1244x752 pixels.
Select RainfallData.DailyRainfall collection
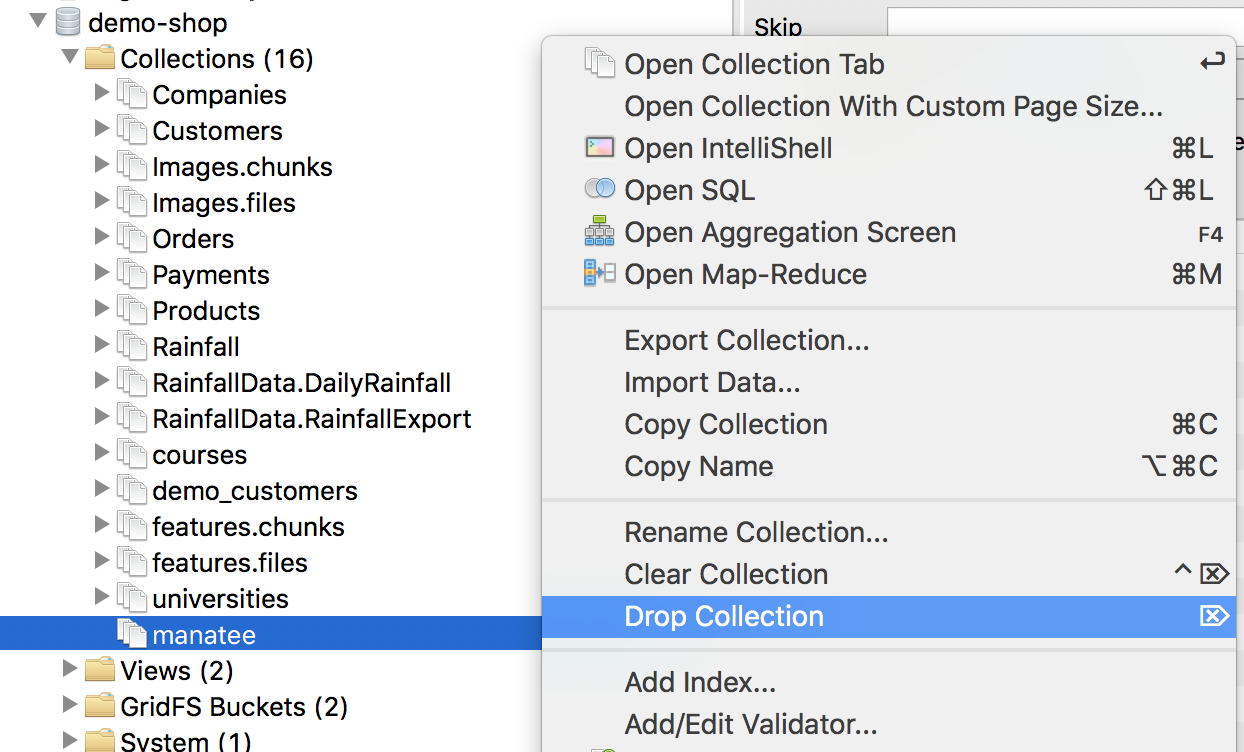(x=301, y=383)
